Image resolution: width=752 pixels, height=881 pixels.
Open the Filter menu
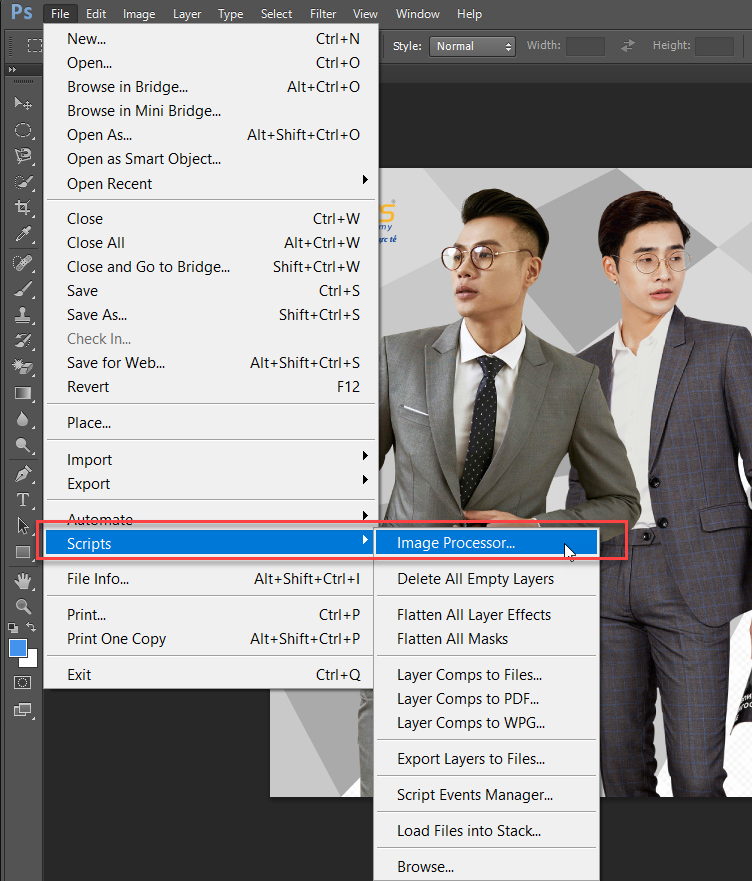pyautogui.click(x=323, y=14)
